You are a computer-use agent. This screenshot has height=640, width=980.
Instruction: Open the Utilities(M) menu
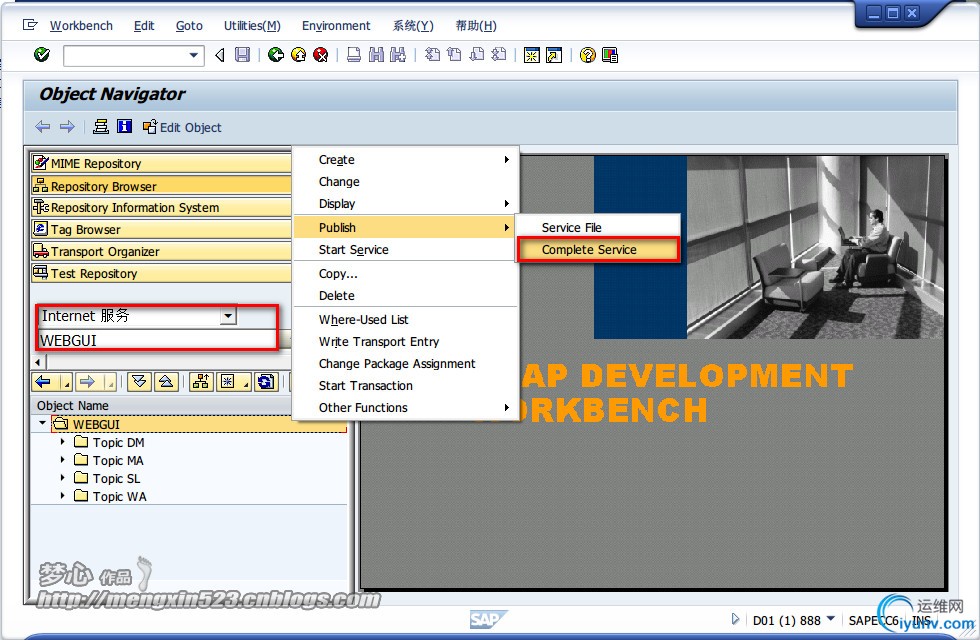(x=252, y=26)
